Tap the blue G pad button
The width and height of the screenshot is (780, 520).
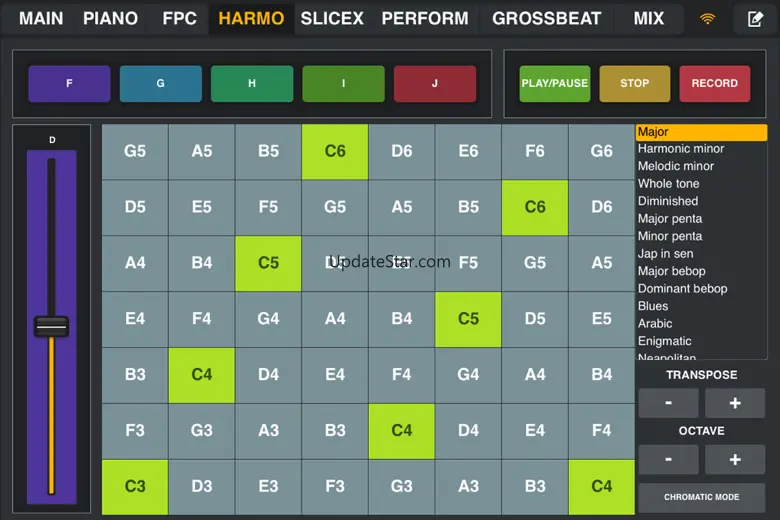coord(161,84)
